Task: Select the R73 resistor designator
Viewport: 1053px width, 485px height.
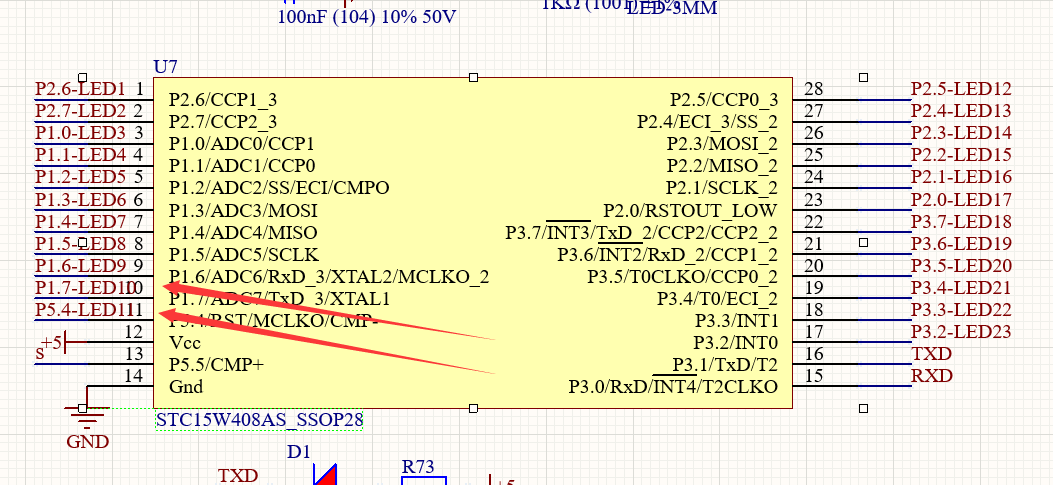Action: (418, 467)
